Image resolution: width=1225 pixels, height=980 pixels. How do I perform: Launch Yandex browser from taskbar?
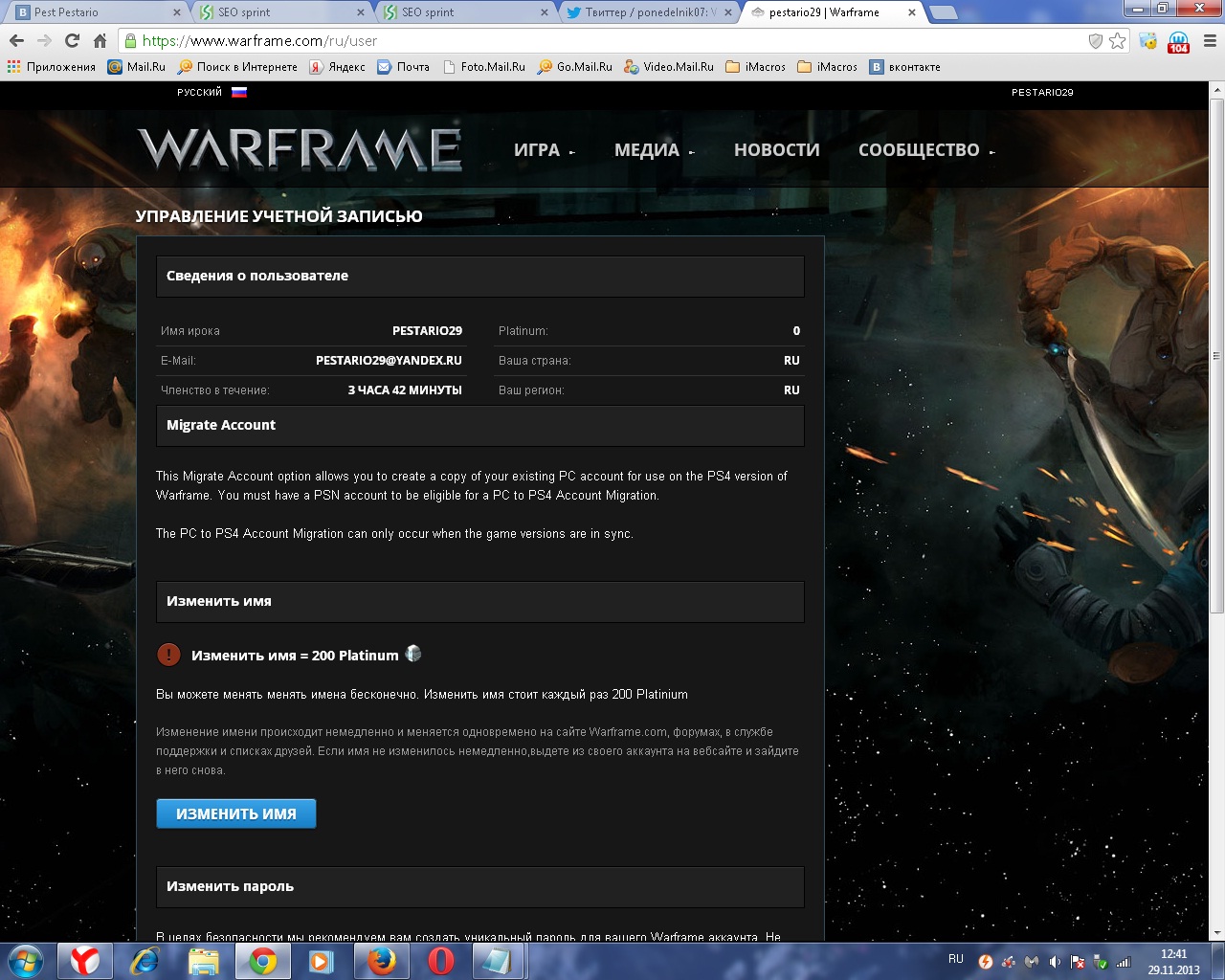[x=85, y=961]
